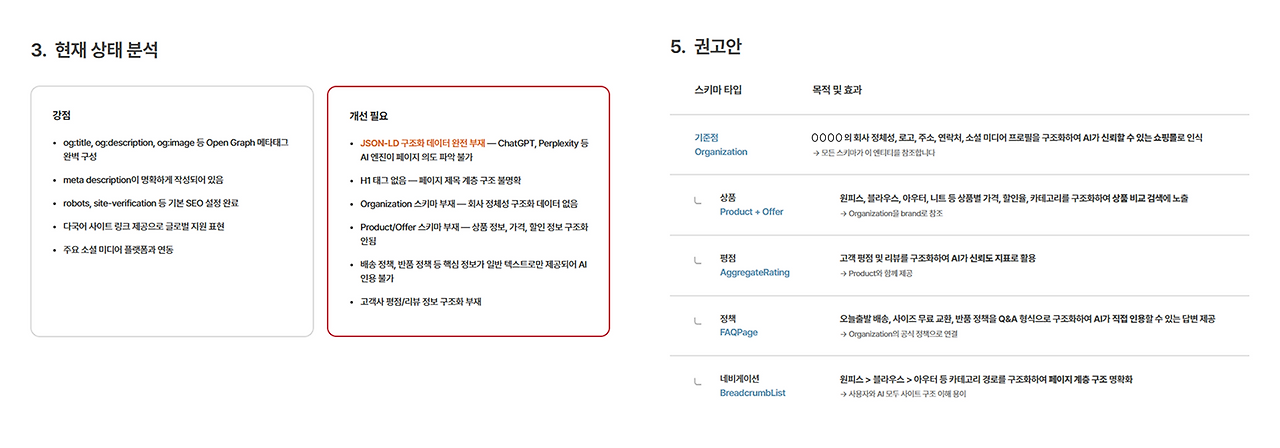This screenshot has height=448, width=1280.
Task: Select the 'meta description이 명확하게 작성되어 있음' bullet
Action: pos(137,180)
